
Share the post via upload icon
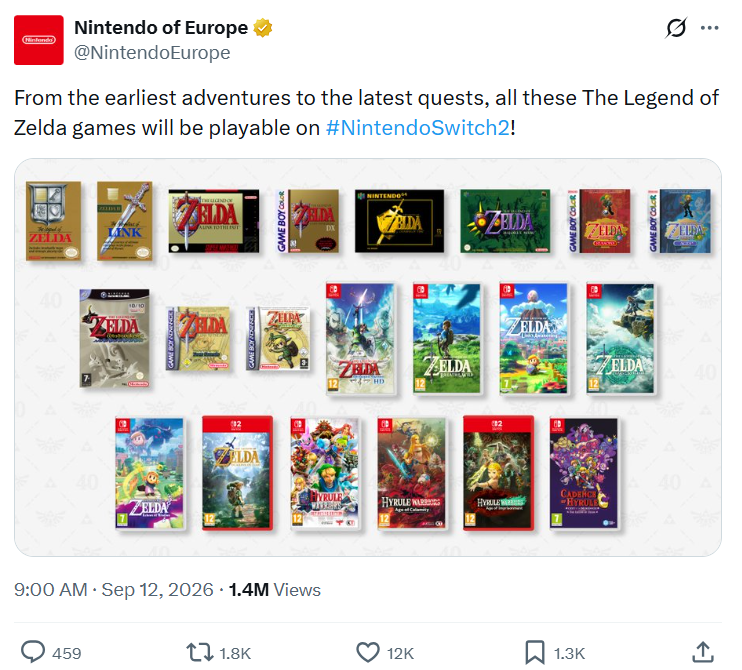click(x=703, y=652)
